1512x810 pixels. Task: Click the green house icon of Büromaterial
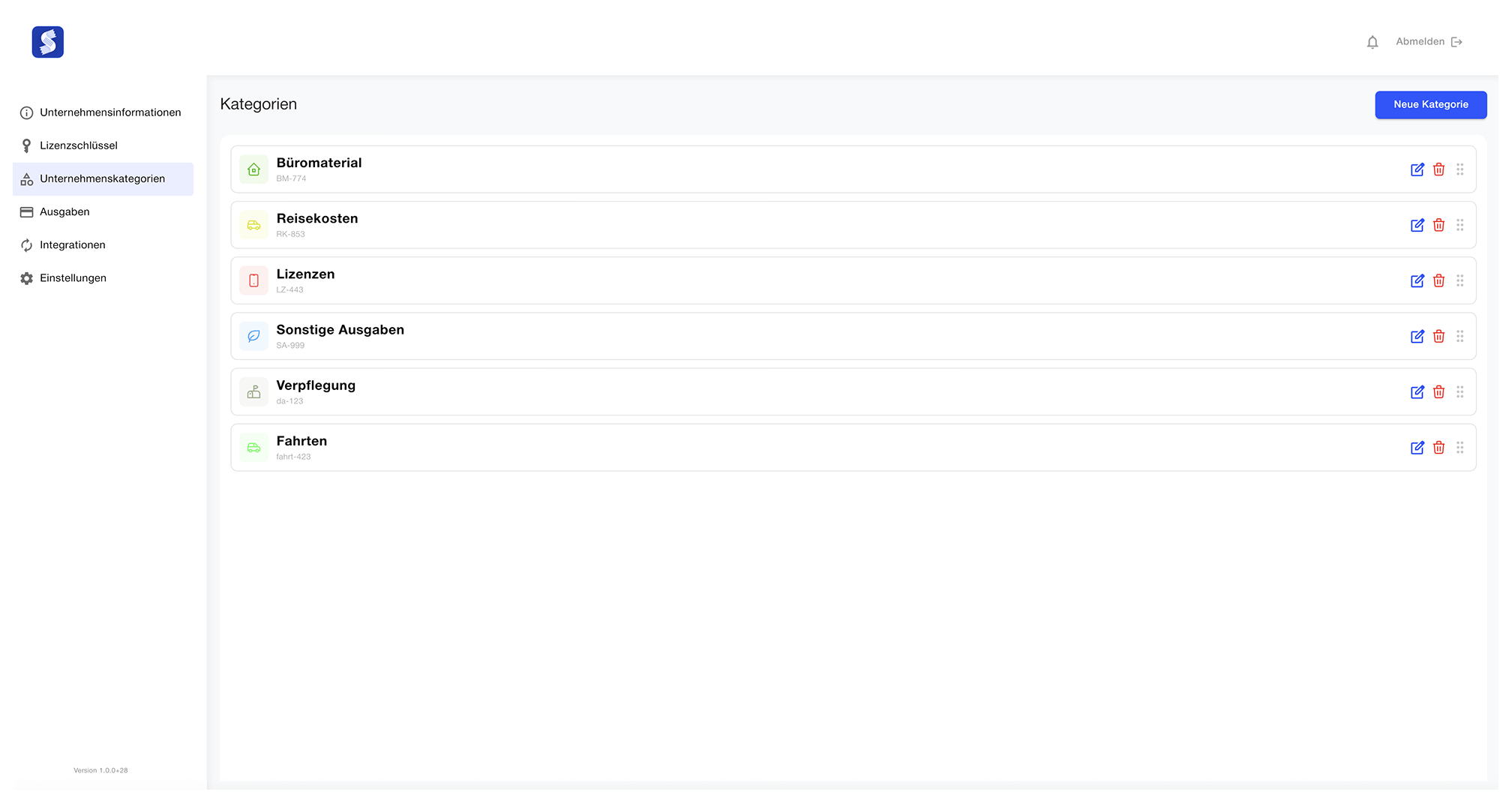[253, 169]
